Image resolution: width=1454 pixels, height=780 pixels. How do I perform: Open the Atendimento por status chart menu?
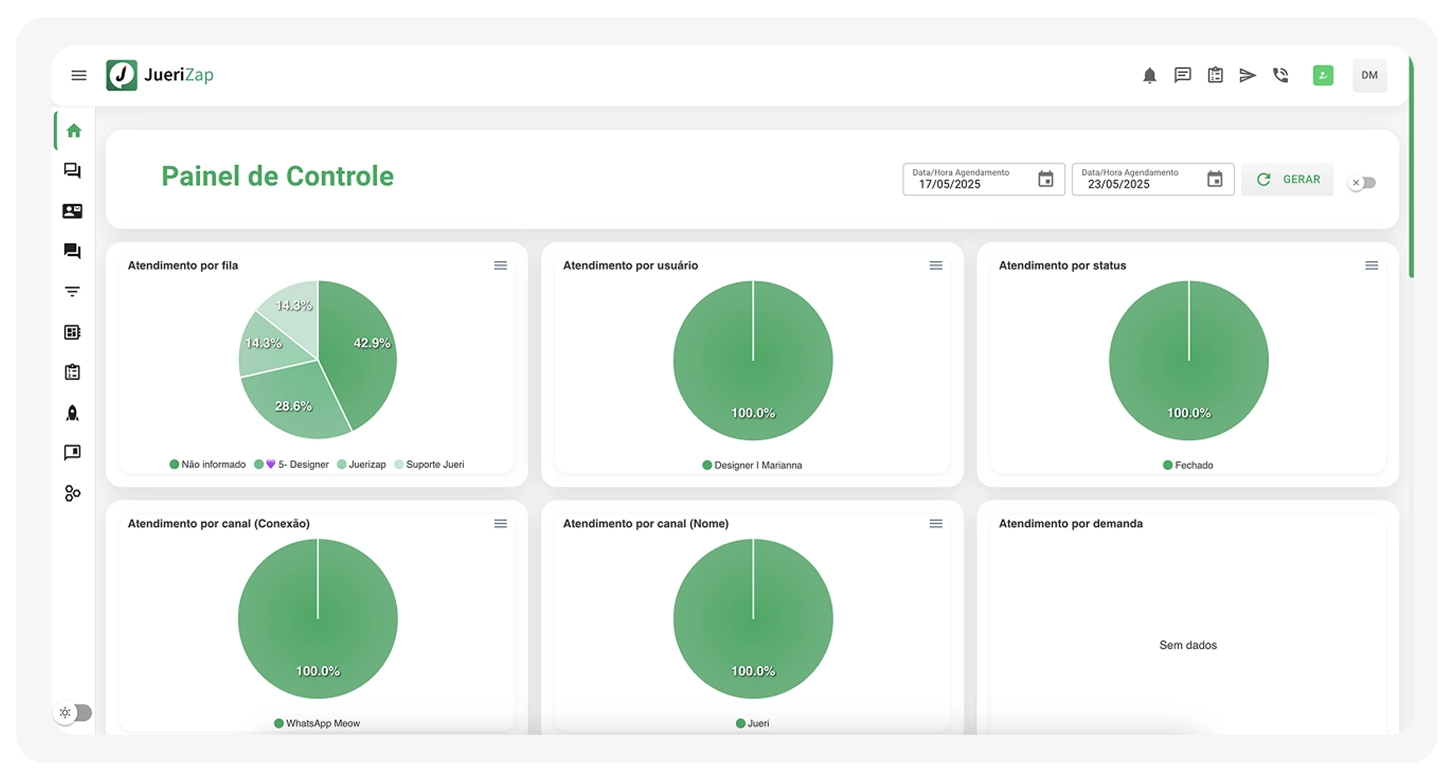coord(1371,265)
